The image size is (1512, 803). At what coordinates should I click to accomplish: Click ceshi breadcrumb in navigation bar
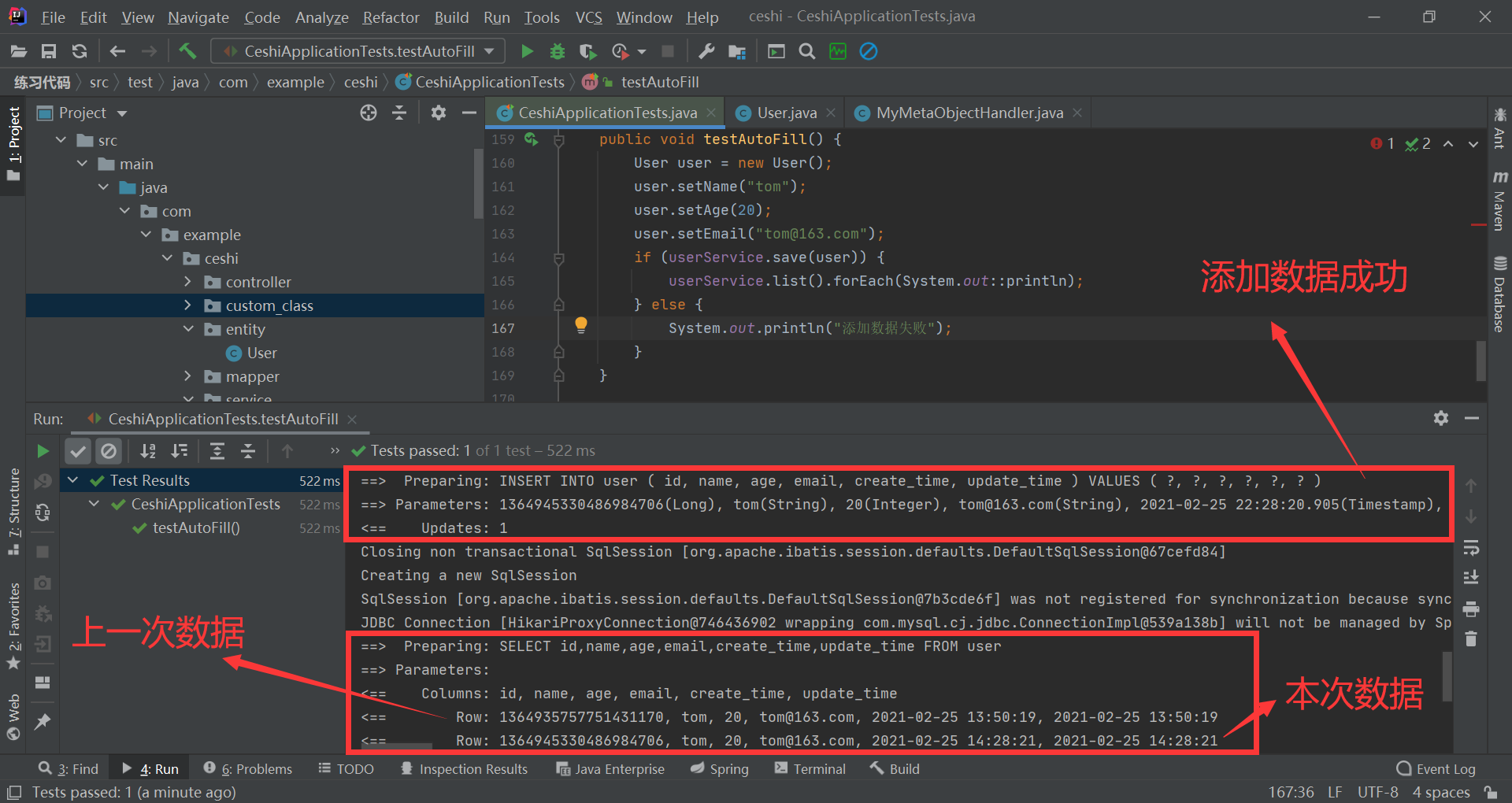tap(361, 82)
